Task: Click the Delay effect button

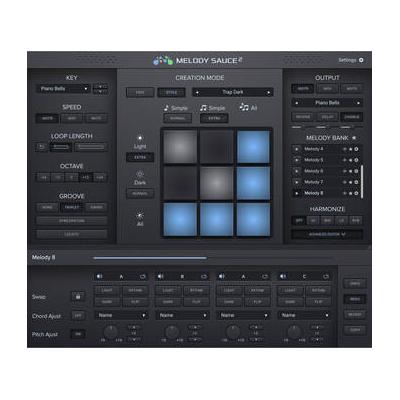Action: pyautogui.click(x=327, y=117)
